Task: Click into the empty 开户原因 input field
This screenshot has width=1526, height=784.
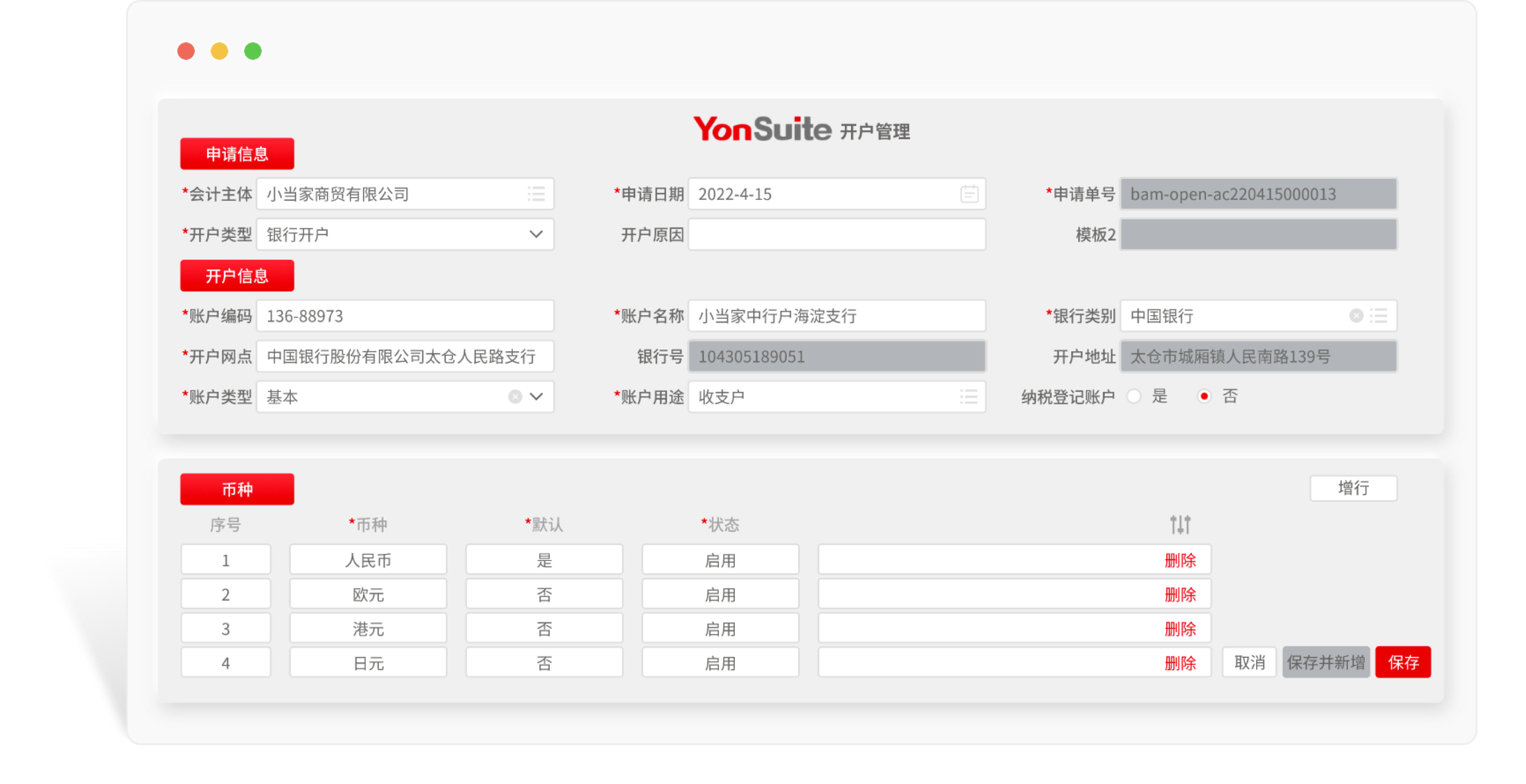Action: pyautogui.click(x=835, y=234)
